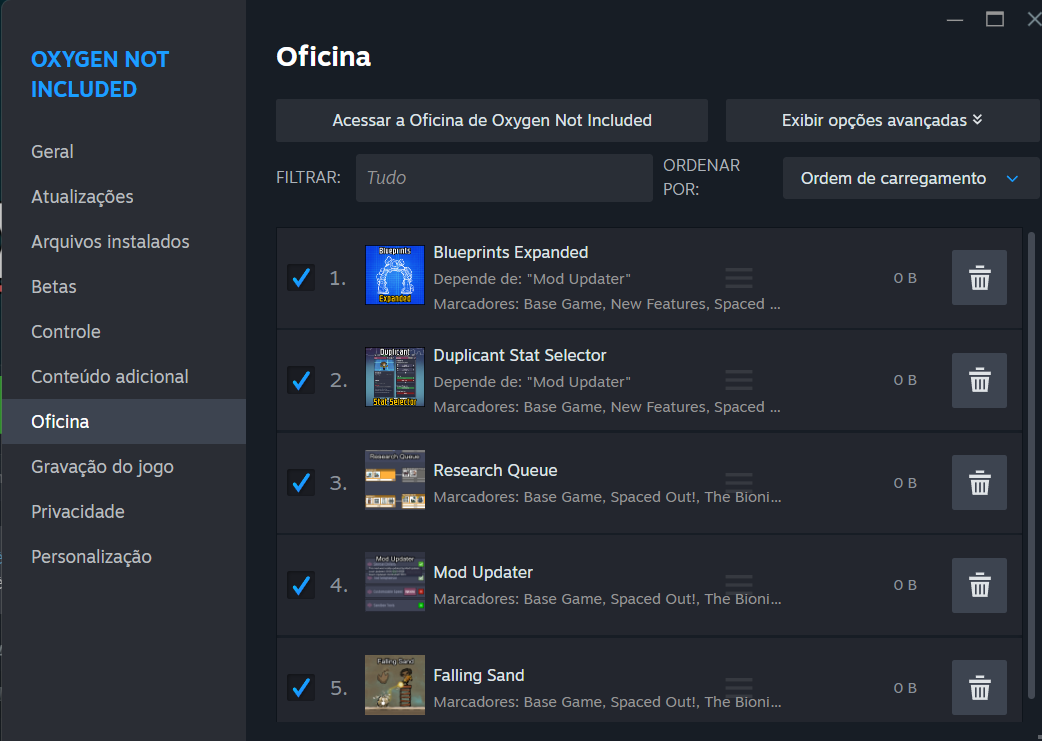1042x741 pixels.
Task: Open Arquivos instalados section
Action: click(123, 242)
